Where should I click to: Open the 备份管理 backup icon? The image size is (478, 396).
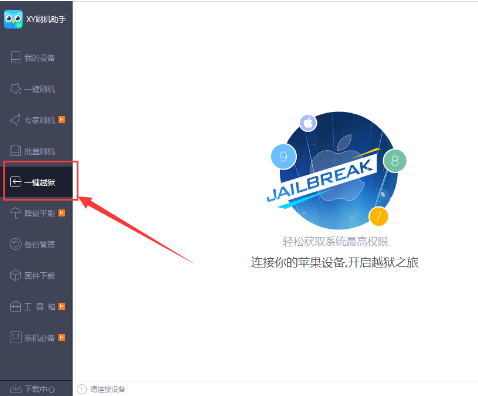tap(15, 244)
